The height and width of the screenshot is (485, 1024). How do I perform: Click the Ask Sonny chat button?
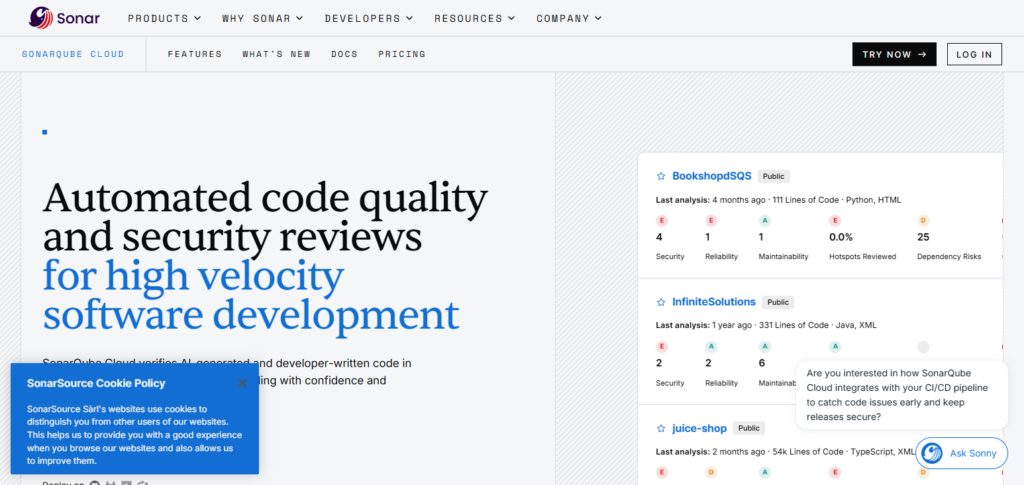(961, 453)
